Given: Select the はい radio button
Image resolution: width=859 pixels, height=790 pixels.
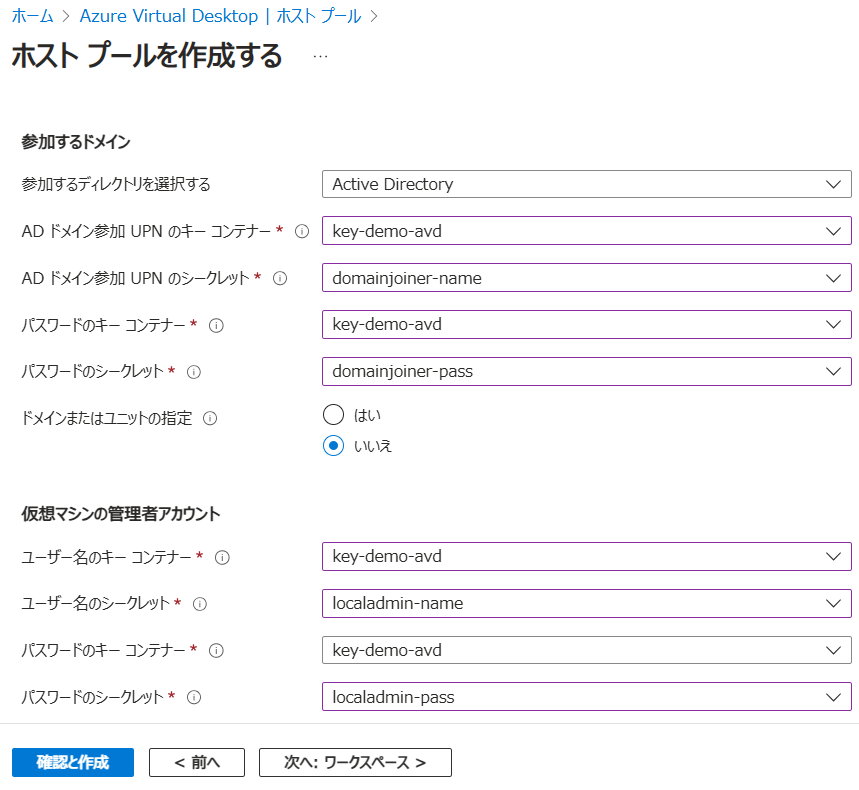Looking at the screenshot, I should pos(333,415).
